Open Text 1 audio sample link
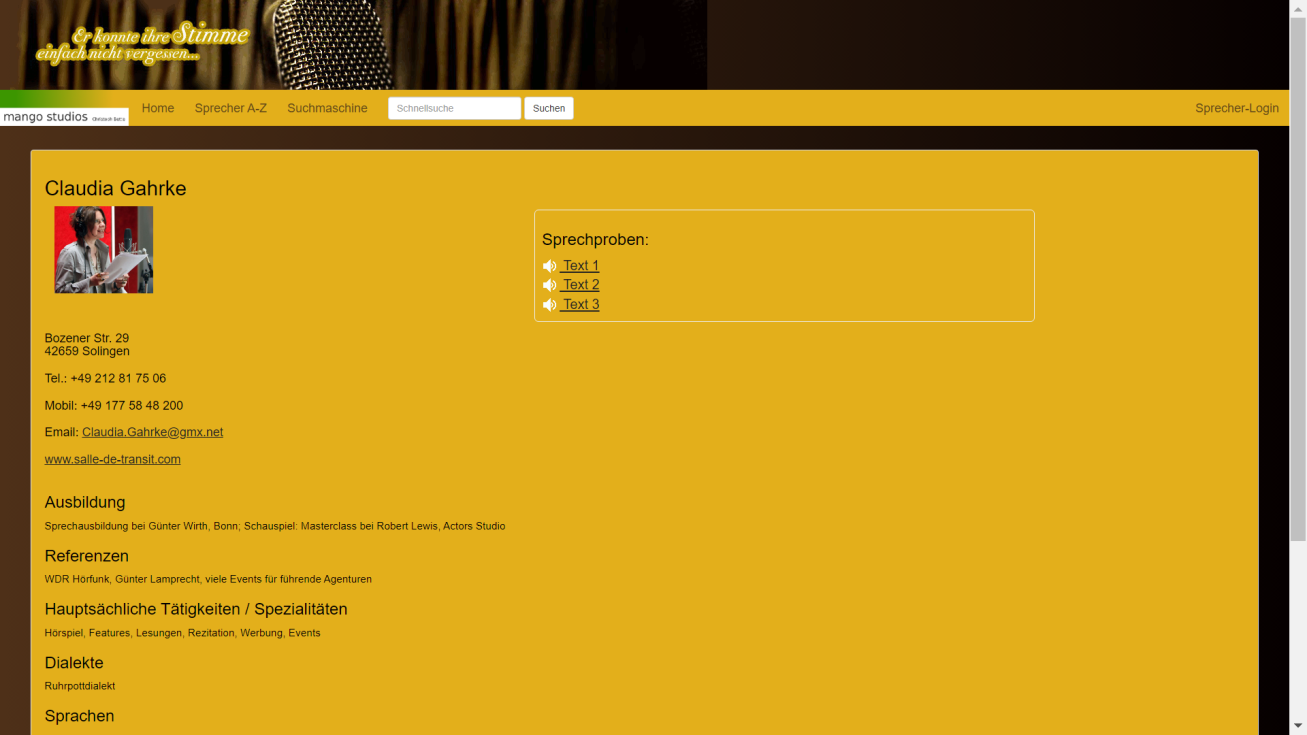This screenshot has height=735, width=1307. pos(580,266)
